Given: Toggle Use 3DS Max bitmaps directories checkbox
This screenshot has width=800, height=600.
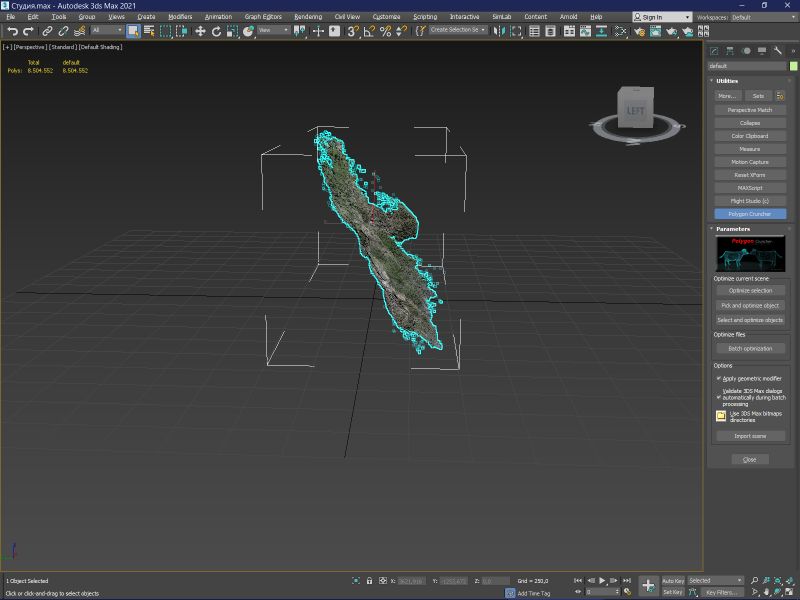Looking at the screenshot, I should (x=722, y=414).
